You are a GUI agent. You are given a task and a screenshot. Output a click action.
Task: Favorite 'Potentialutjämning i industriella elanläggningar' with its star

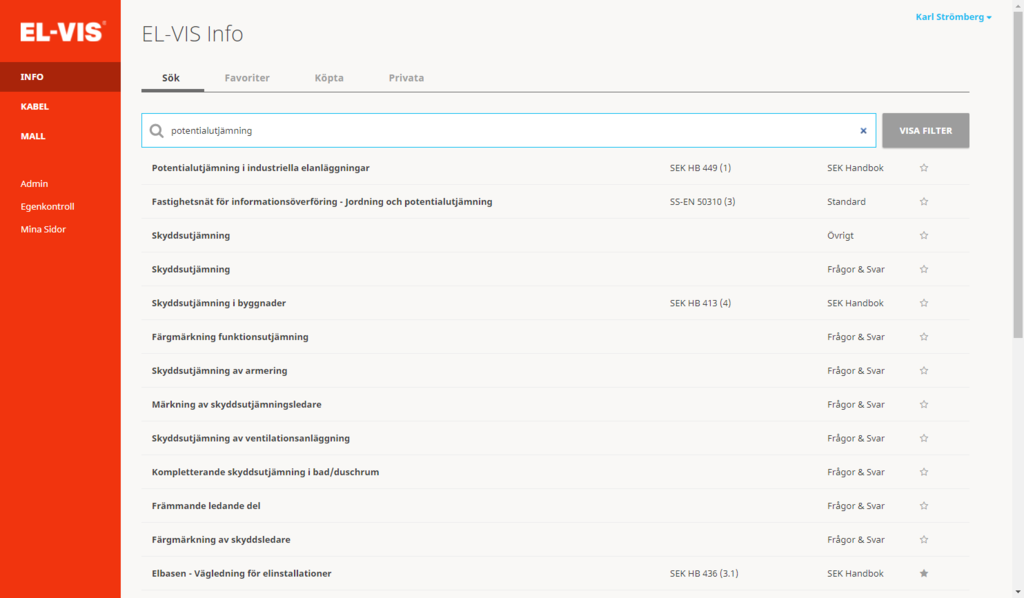tap(923, 168)
